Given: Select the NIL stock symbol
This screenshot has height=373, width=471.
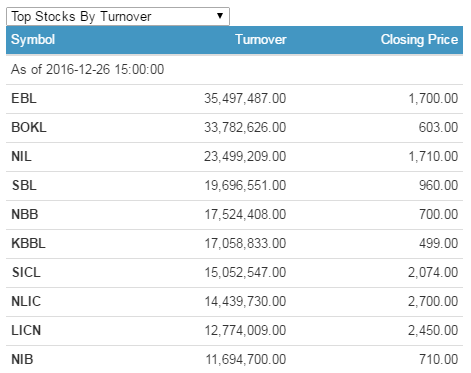Looking at the screenshot, I should pyautogui.click(x=21, y=156).
